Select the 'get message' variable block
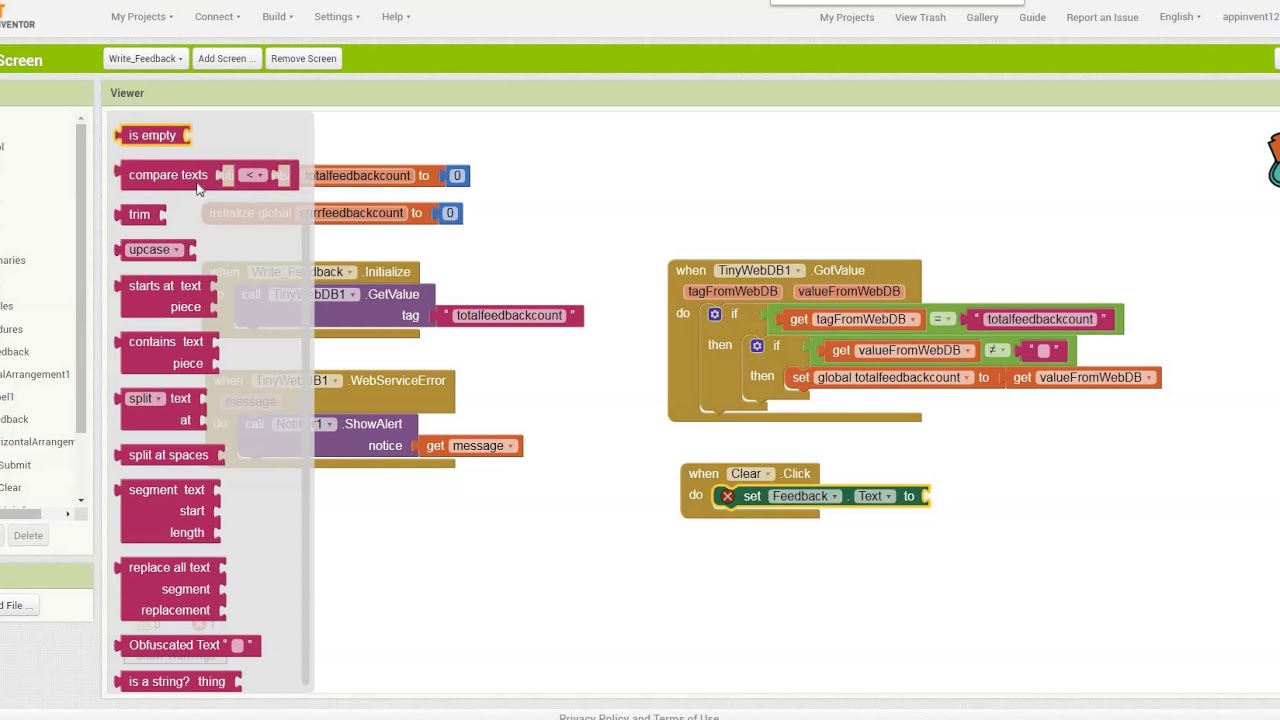 (x=470, y=446)
